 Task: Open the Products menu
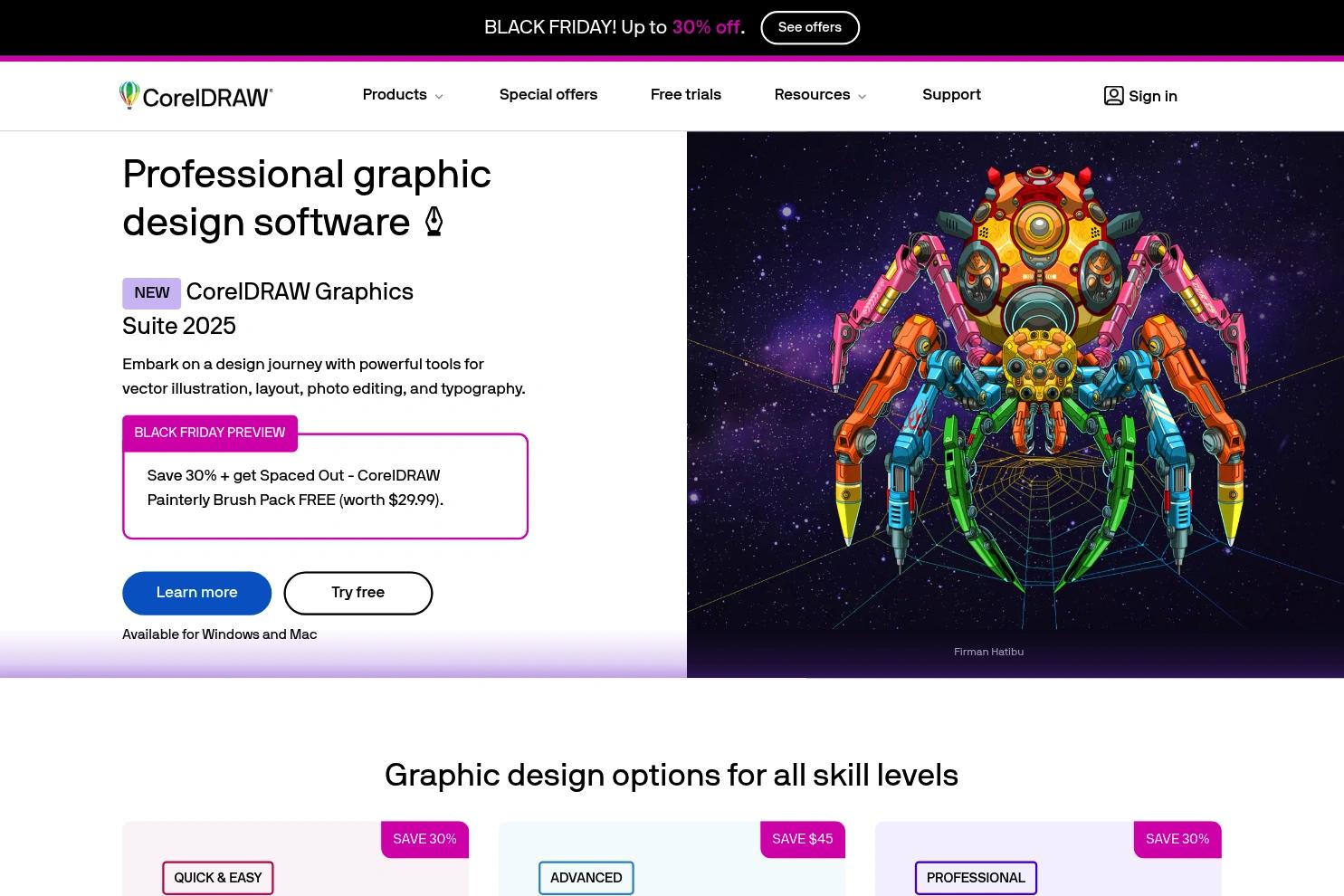[395, 95]
